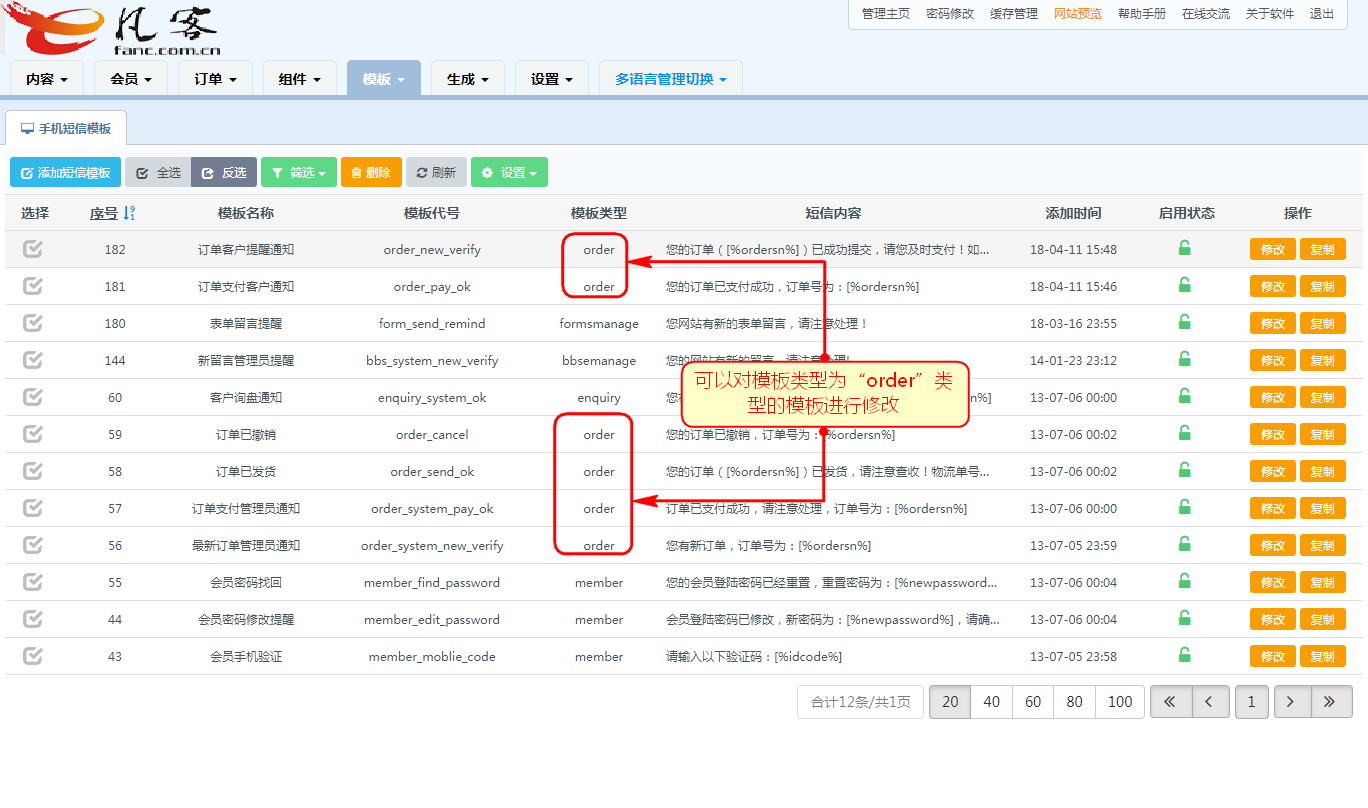Viewport: 1368px width, 808px height.
Task: Open the 网站预览 link in top bar
Action: click(1077, 14)
